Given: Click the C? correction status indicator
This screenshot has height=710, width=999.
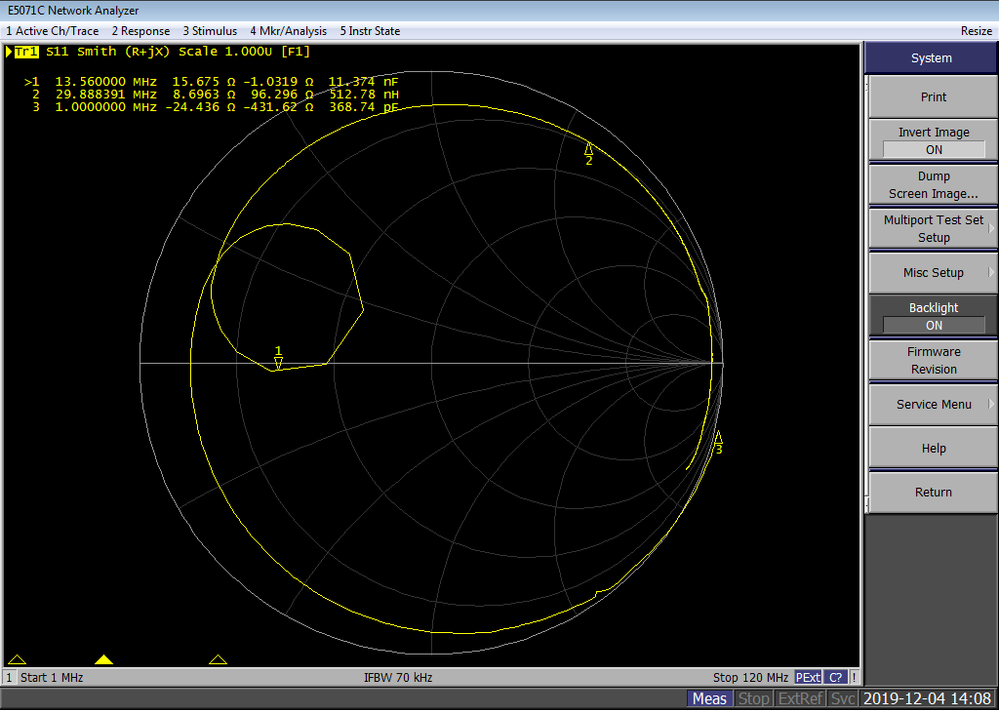Looking at the screenshot, I should 835,677.
